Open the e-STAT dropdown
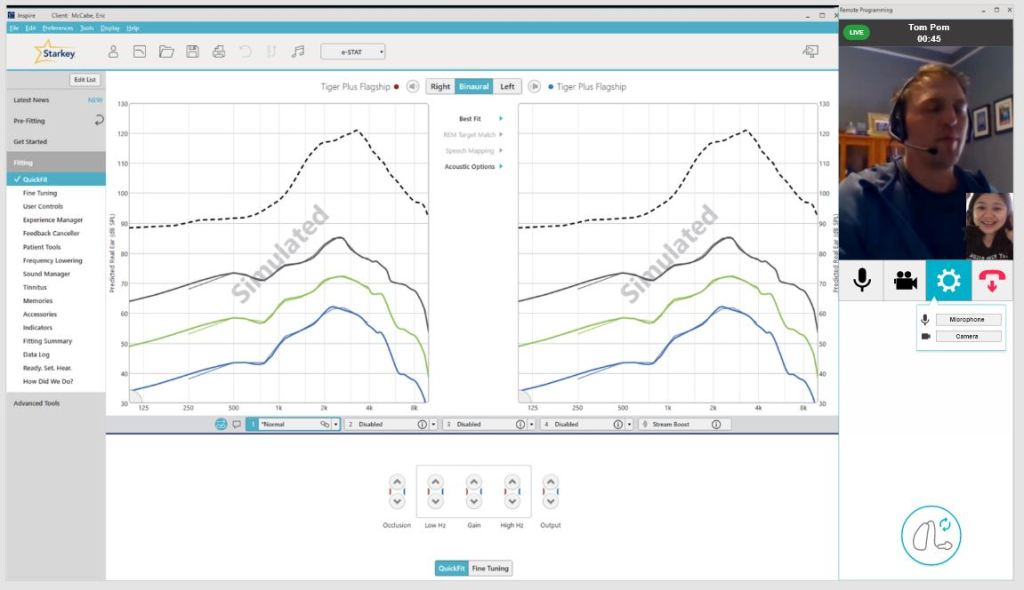 352,51
